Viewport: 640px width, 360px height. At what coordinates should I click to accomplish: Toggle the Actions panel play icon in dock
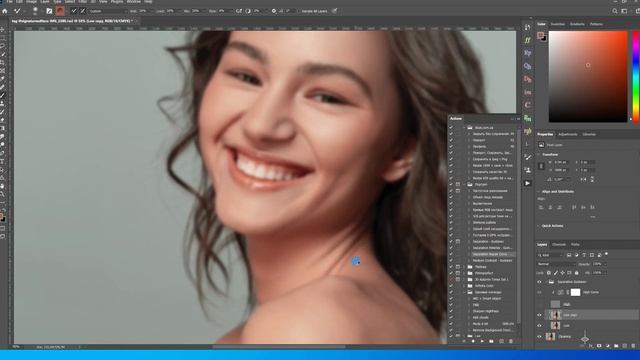527,183
